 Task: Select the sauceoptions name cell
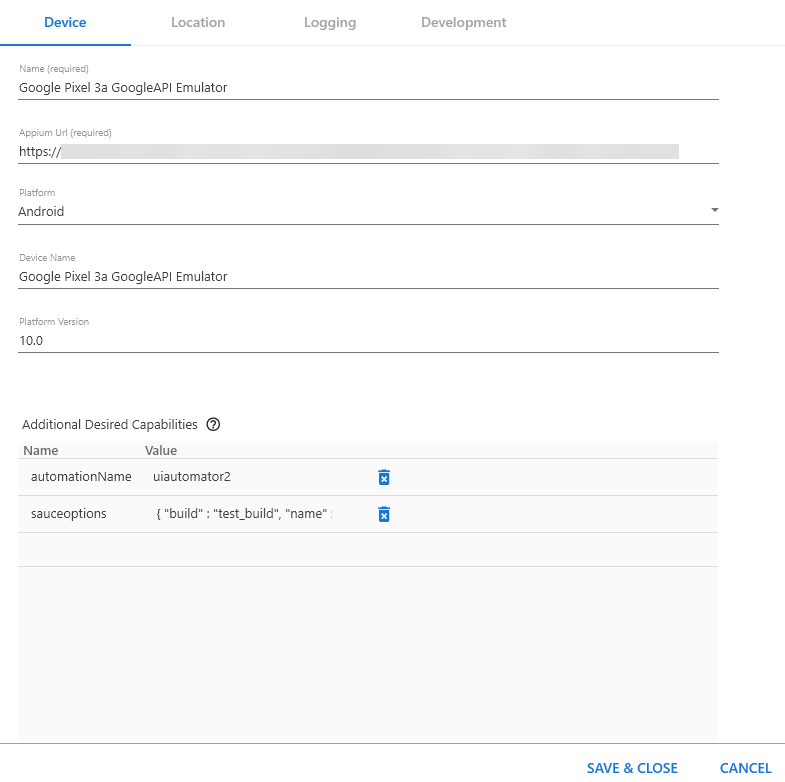(69, 514)
